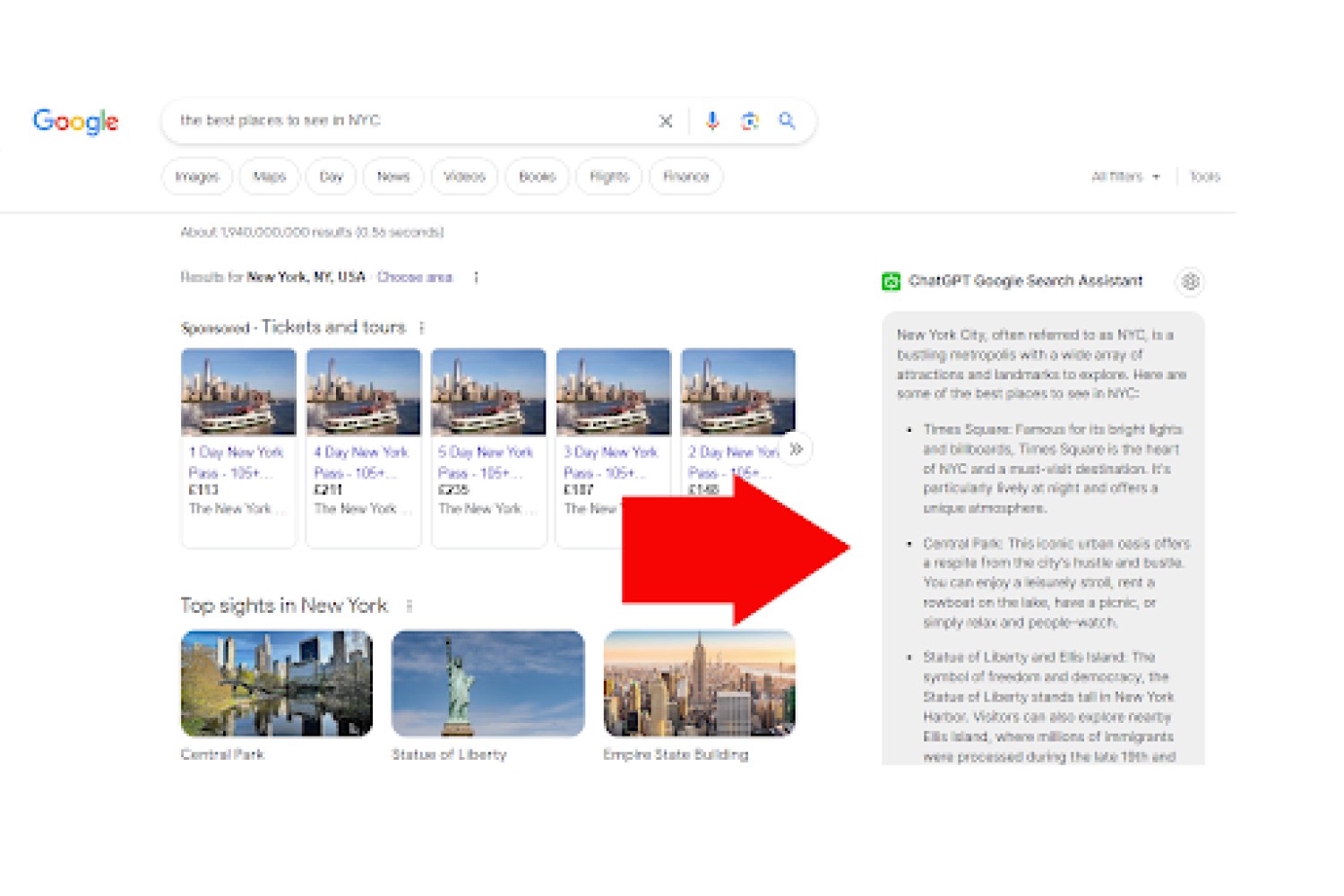Click the ChatGPT answer intro paragraph
Screen dimensions: 1344x896
[x=1042, y=364]
